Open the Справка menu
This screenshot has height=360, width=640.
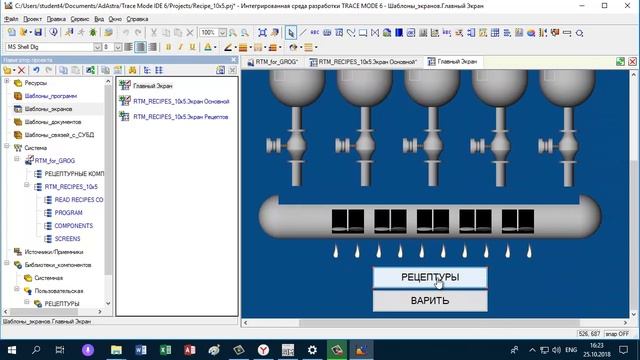click(x=137, y=19)
